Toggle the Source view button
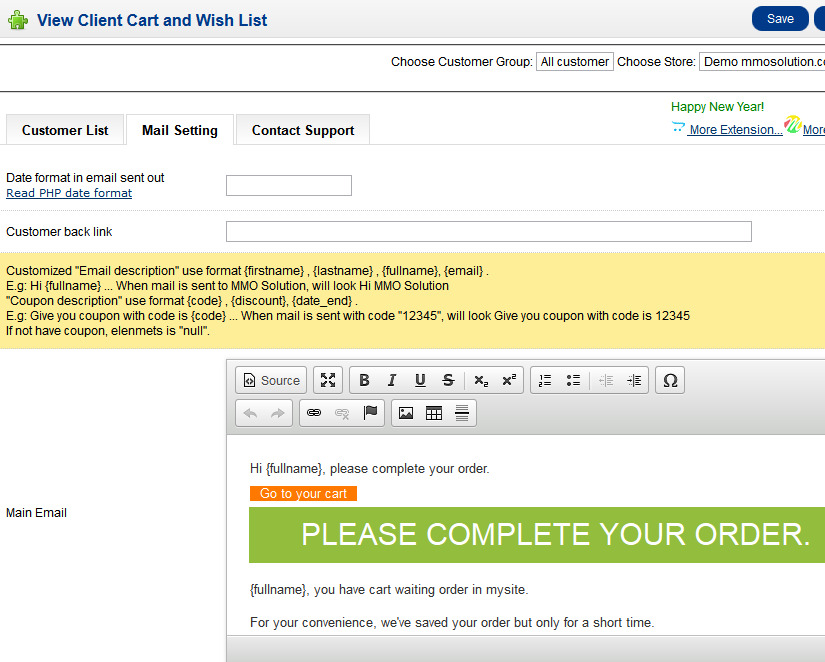This screenshot has height=662, width=825. [272, 380]
